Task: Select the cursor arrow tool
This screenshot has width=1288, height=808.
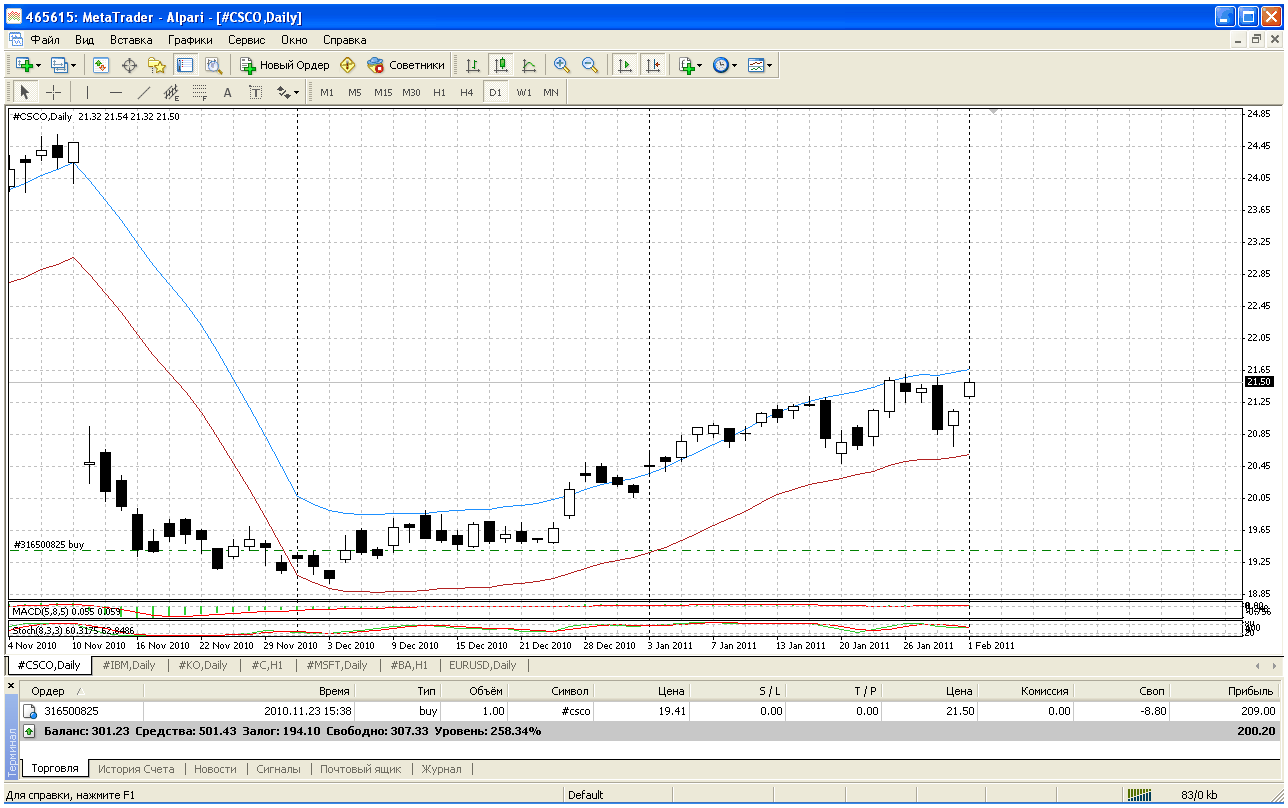Action: tap(25, 92)
